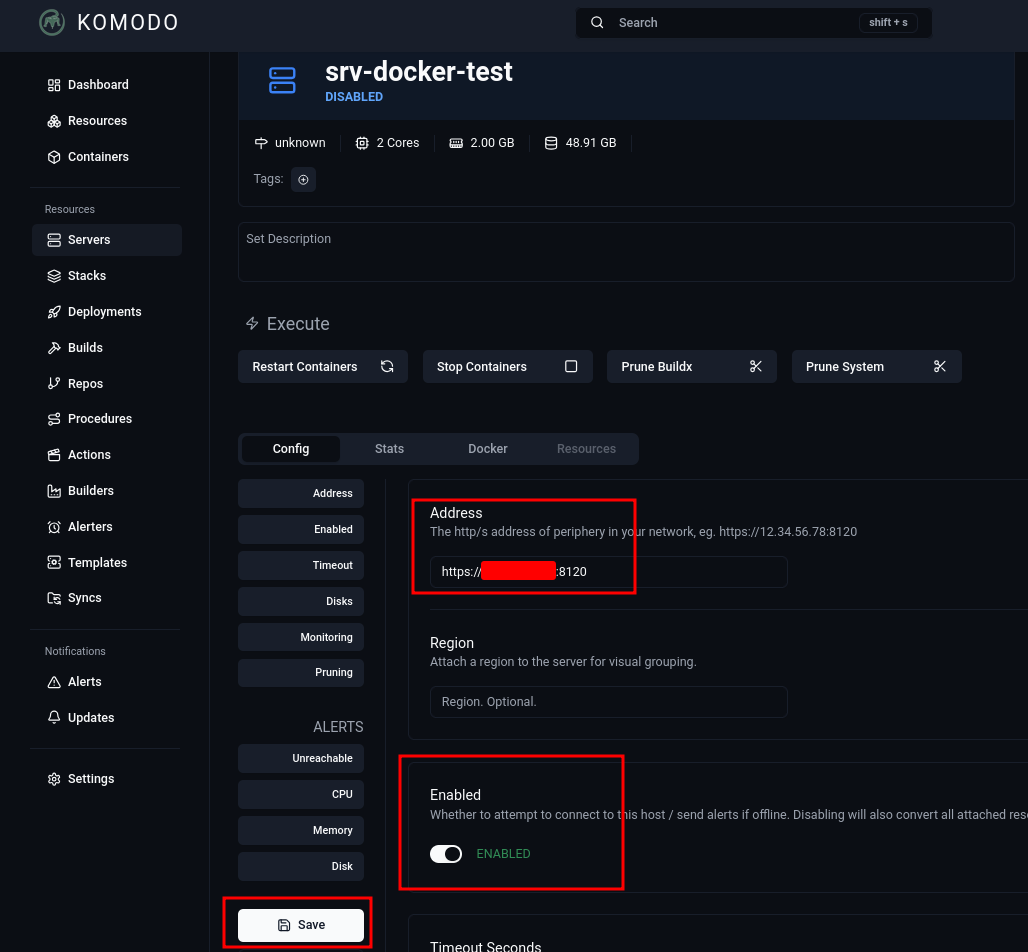View Alerts notifications
Image resolution: width=1028 pixels, height=952 pixels.
pyautogui.click(x=75, y=682)
